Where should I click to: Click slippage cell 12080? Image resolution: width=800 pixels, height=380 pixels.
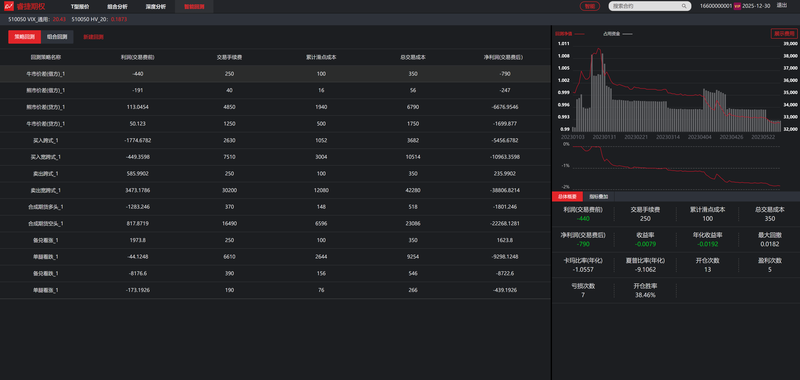coord(321,190)
